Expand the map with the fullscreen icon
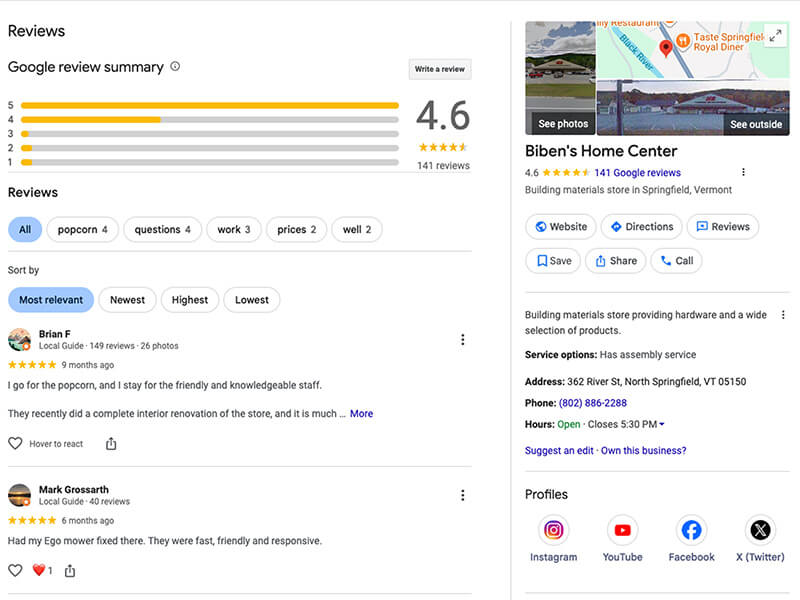 pos(775,36)
